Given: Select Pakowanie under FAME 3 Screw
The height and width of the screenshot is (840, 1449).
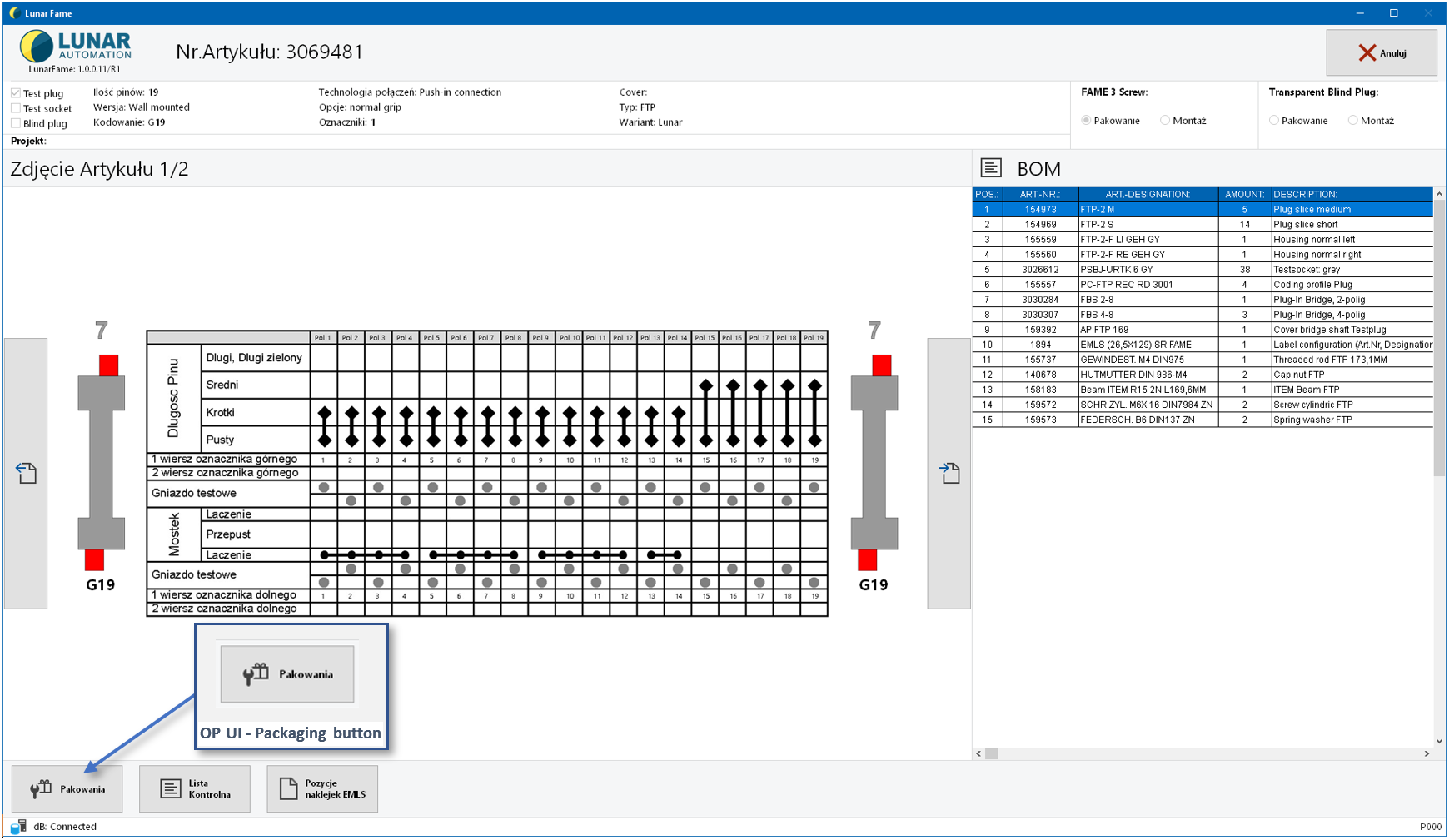Looking at the screenshot, I should tap(1086, 121).
